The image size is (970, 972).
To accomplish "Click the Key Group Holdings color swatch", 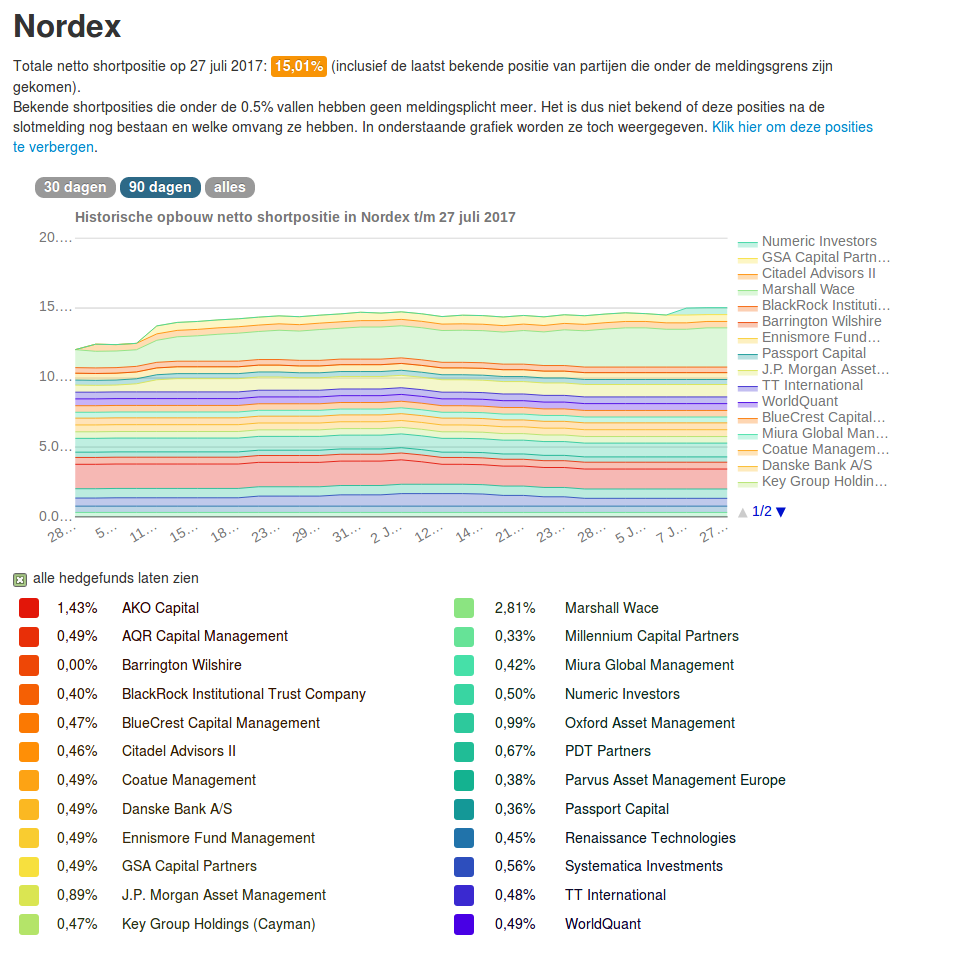I will coord(29,924).
